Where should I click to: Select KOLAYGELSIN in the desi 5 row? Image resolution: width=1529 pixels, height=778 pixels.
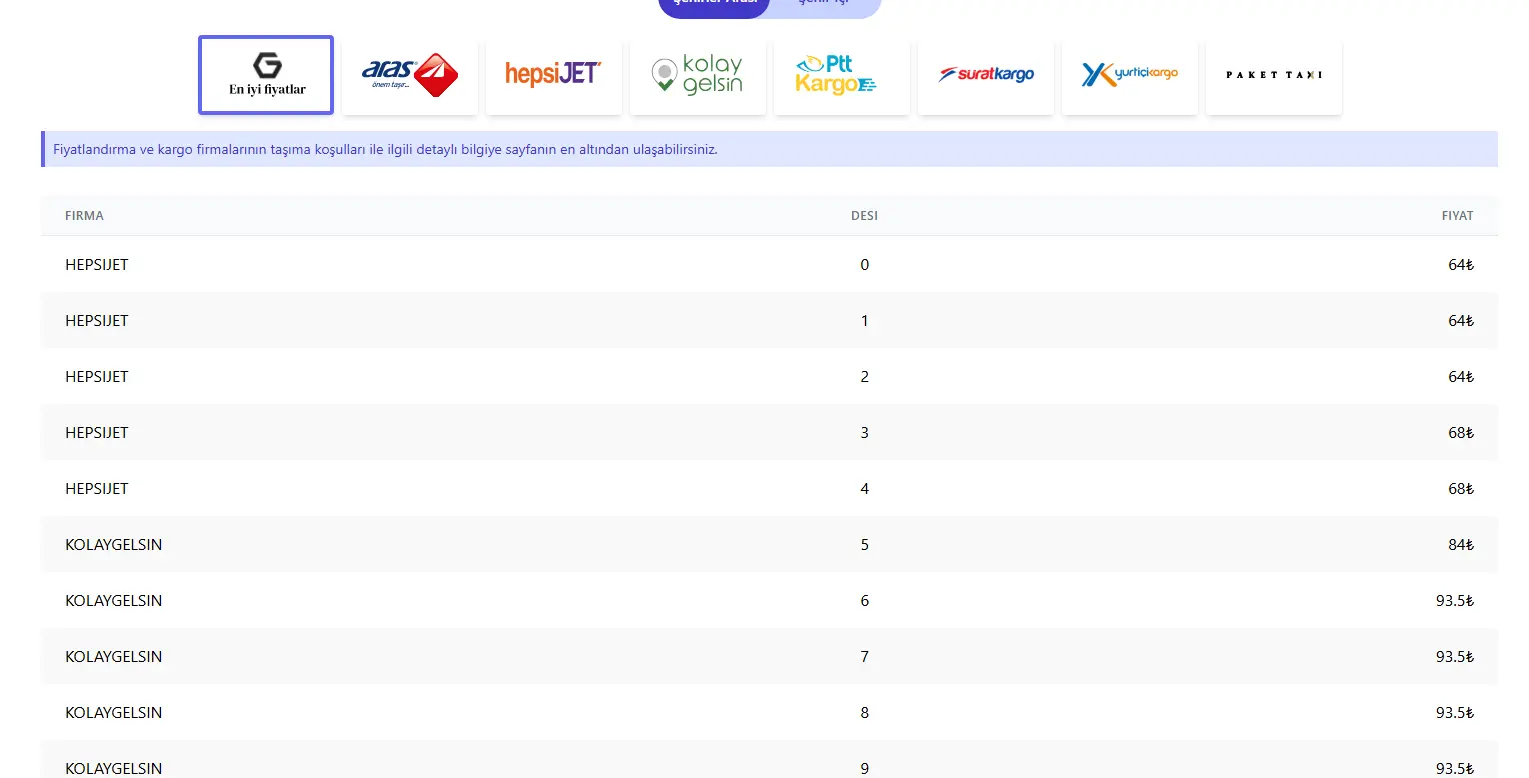(x=114, y=545)
